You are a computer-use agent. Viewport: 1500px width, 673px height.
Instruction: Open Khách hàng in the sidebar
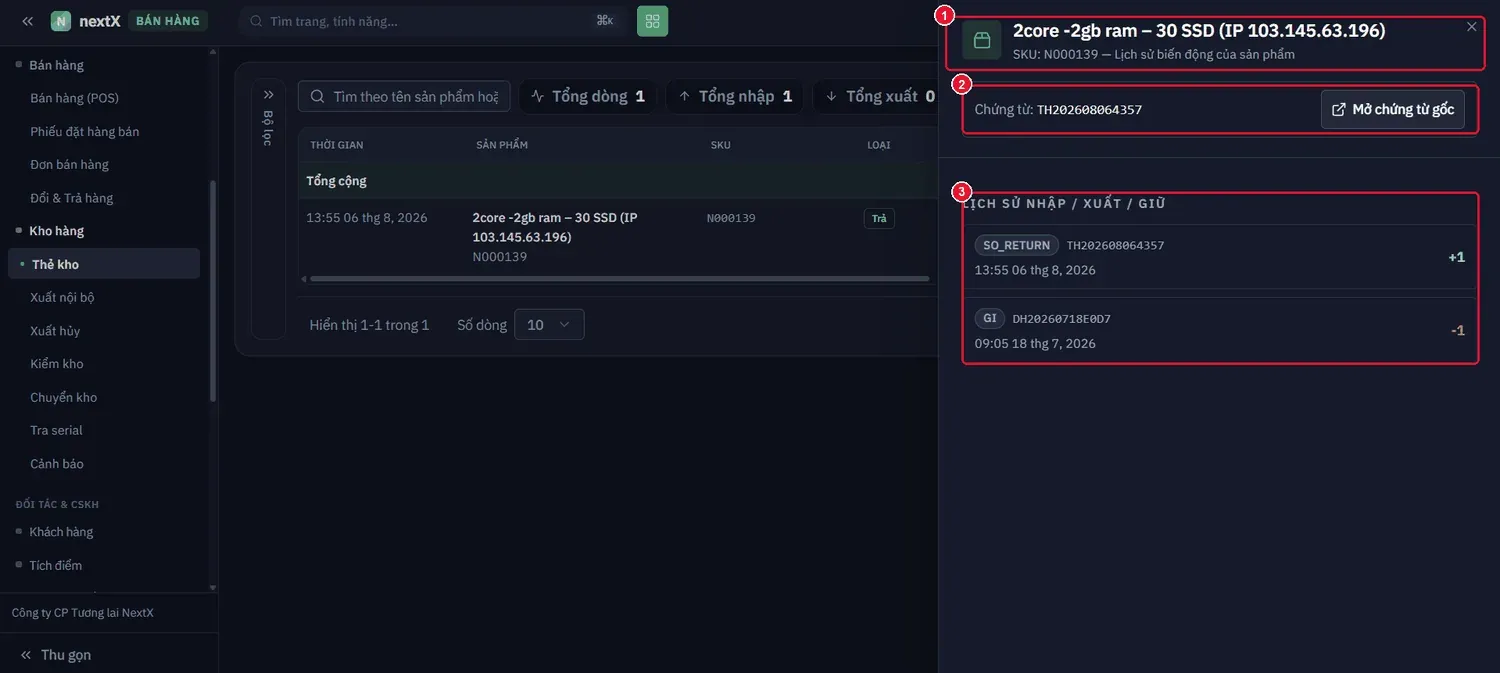click(61, 532)
